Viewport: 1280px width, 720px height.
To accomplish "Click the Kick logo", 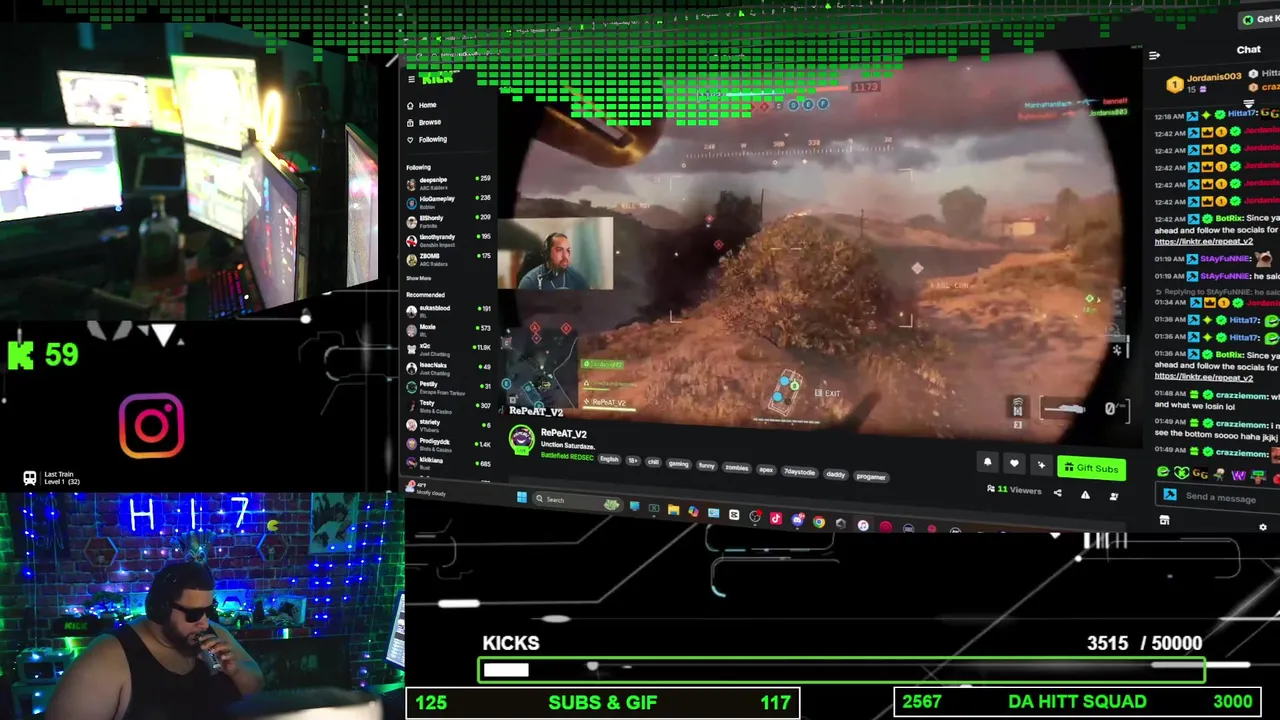I will click(x=438, y=79).
